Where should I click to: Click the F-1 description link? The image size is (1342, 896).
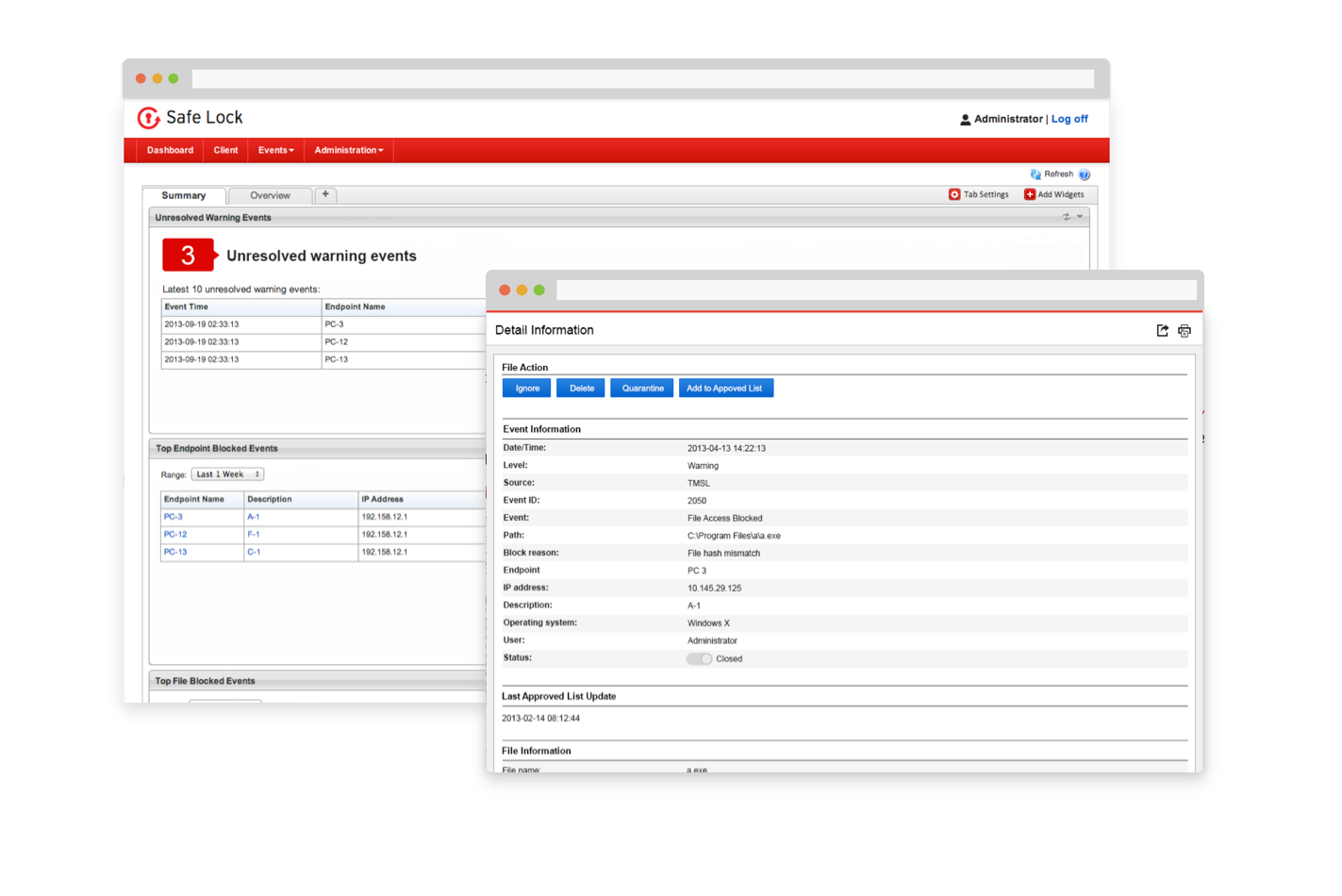[x=254, y=535]
